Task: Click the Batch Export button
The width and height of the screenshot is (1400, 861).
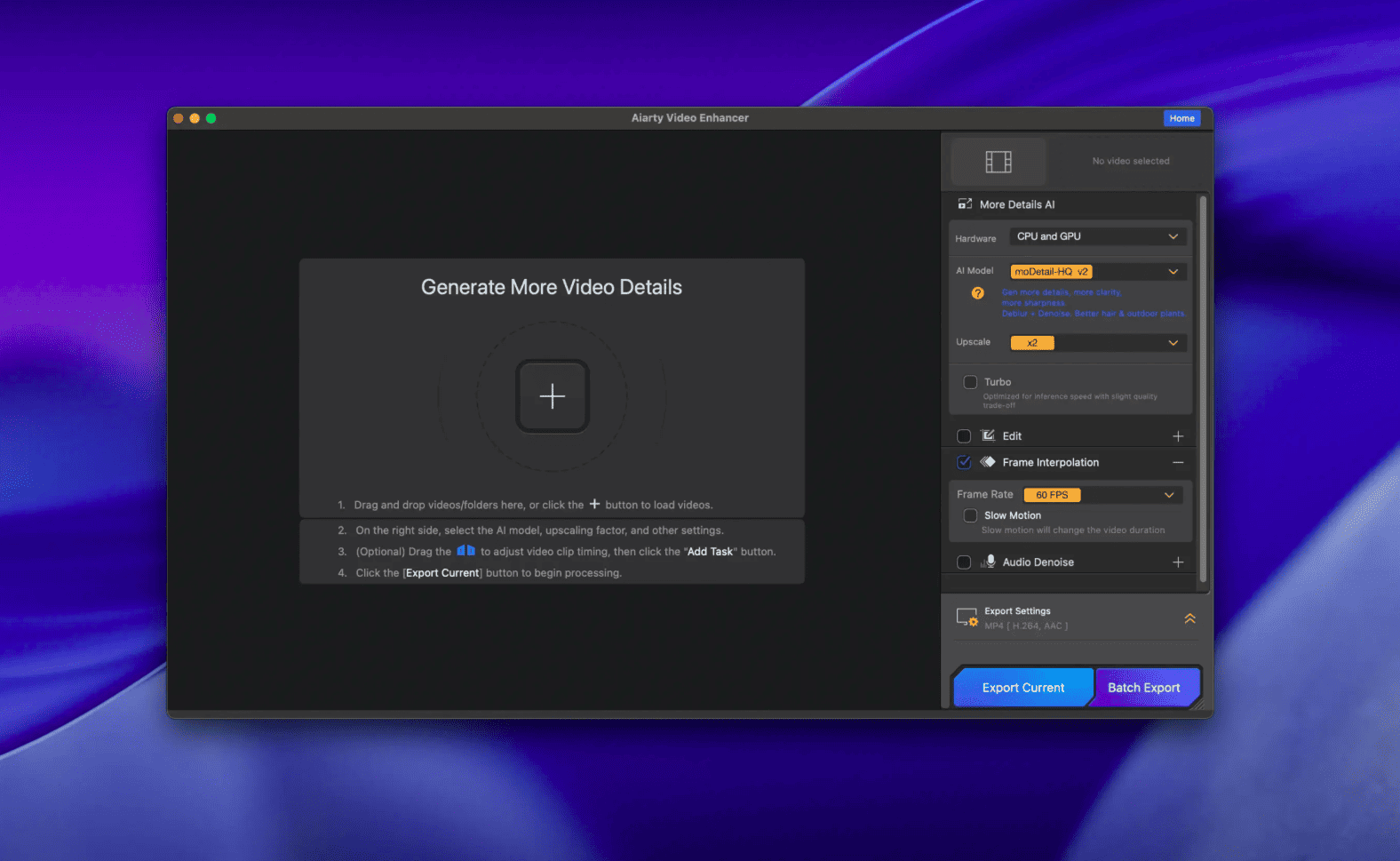Action: point(1144,688)
